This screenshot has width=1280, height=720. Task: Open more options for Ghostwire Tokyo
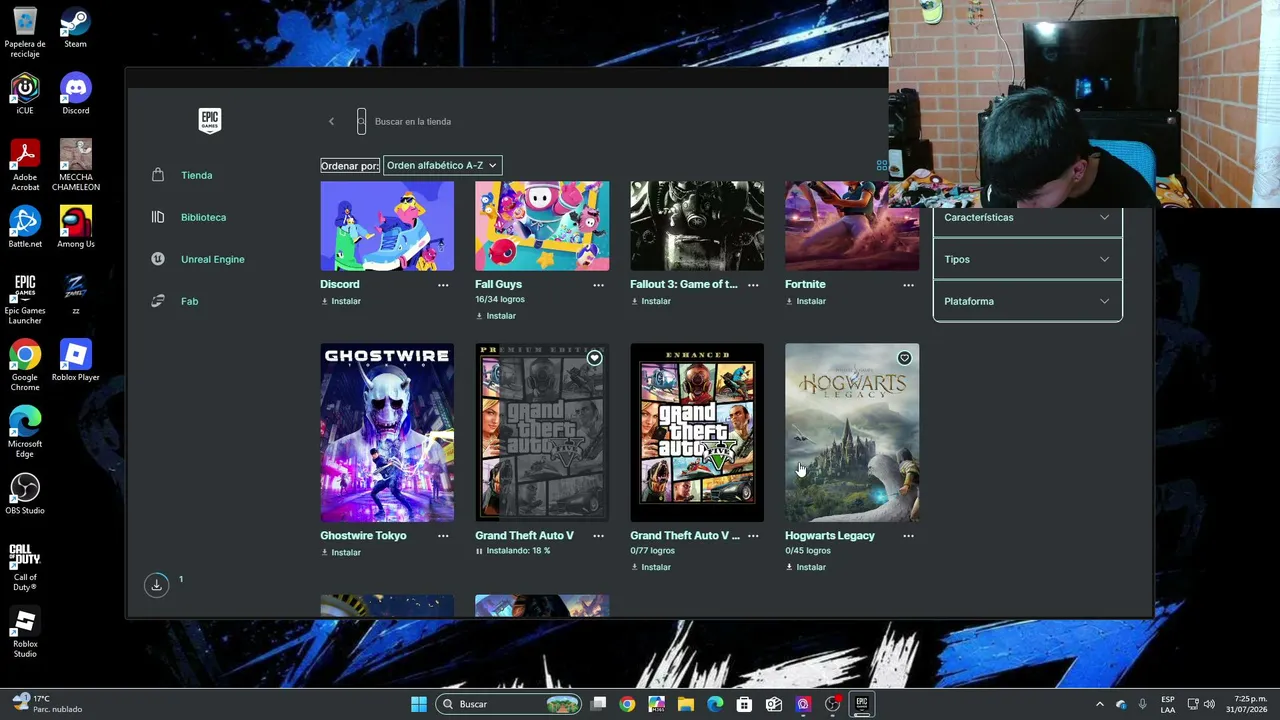pos(443,536)
